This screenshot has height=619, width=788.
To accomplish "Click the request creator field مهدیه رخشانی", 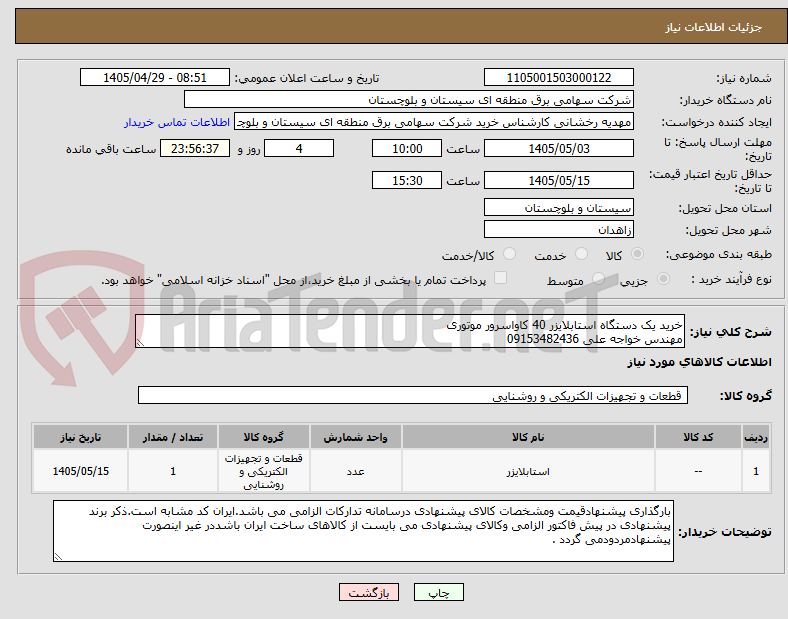I will point(434,122).
